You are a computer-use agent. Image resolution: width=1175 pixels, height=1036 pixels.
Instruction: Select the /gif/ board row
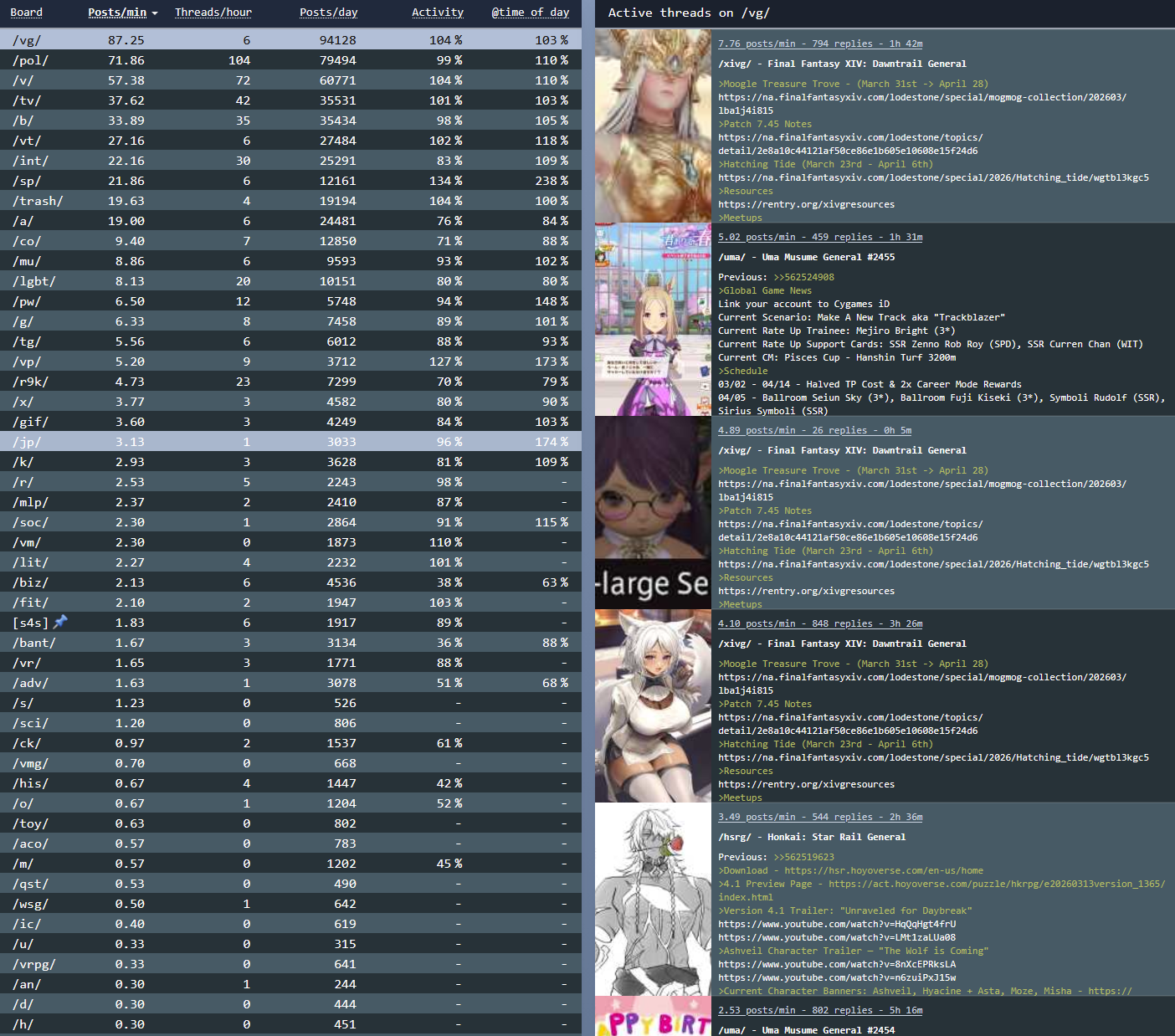[x=290, y=422]
